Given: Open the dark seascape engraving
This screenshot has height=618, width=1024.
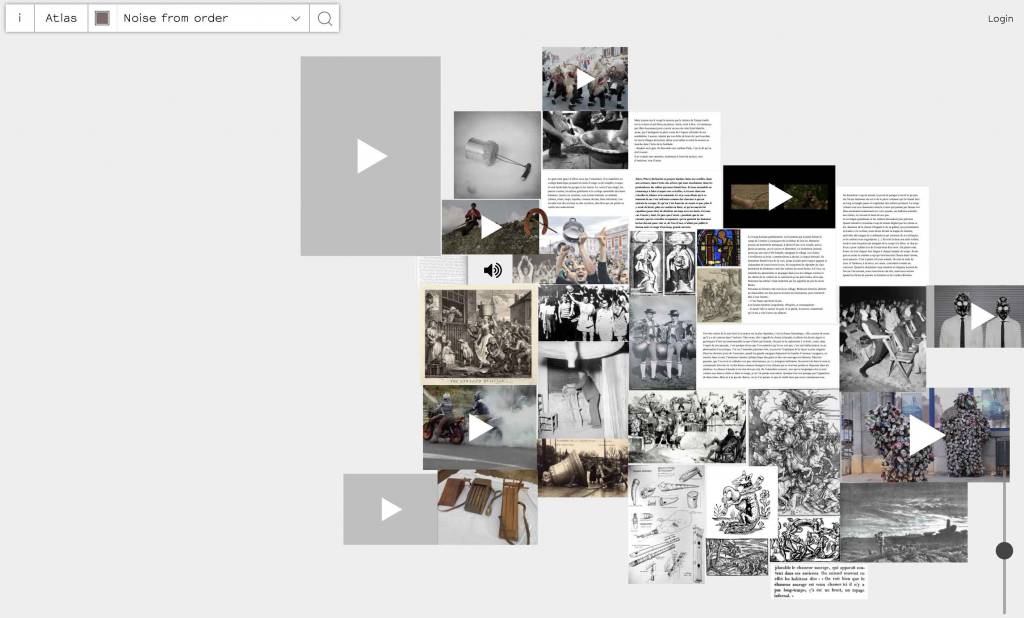Looking at the screenshot, I should [903, 522].
